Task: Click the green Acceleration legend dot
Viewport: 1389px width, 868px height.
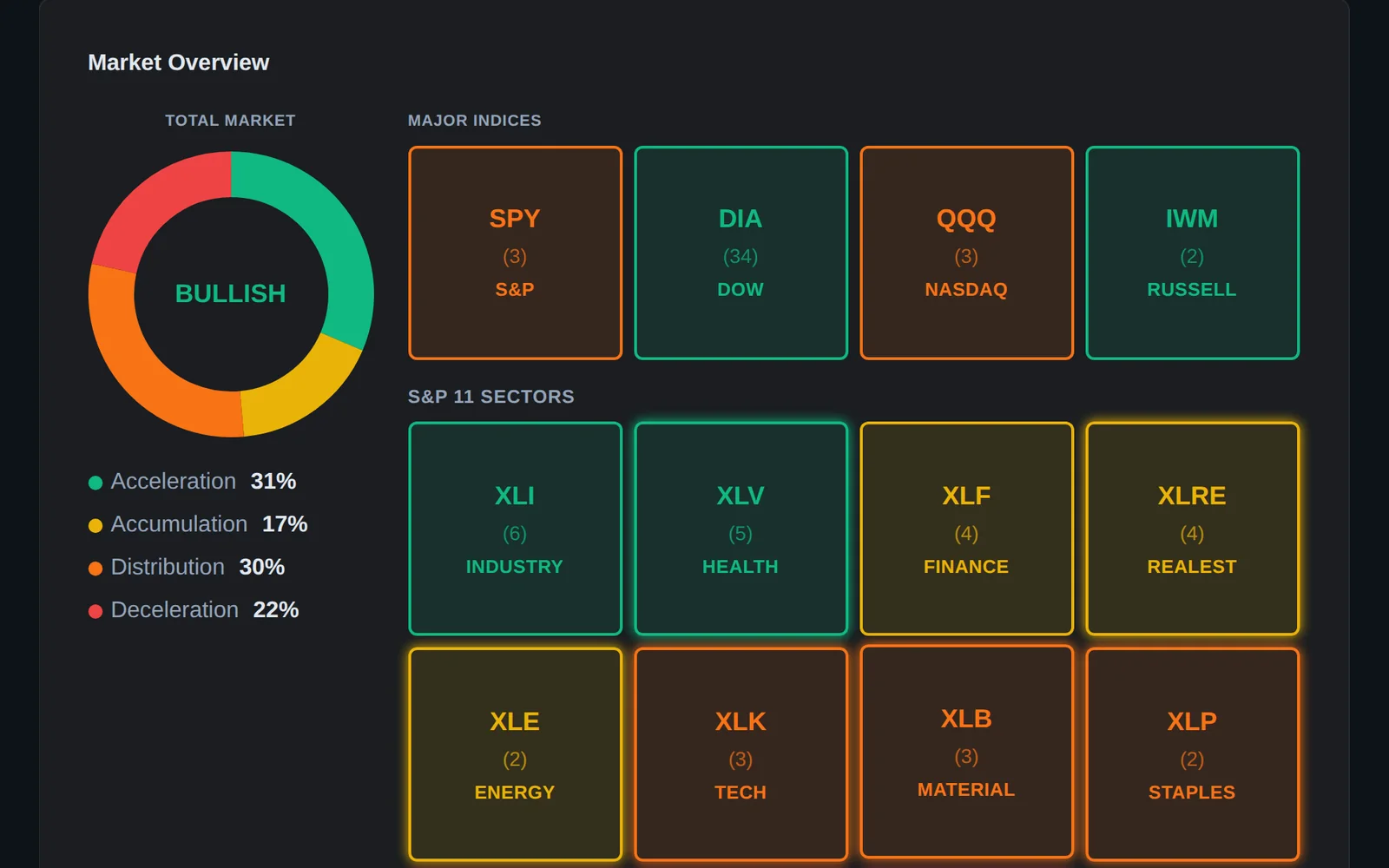Action: 95,483
